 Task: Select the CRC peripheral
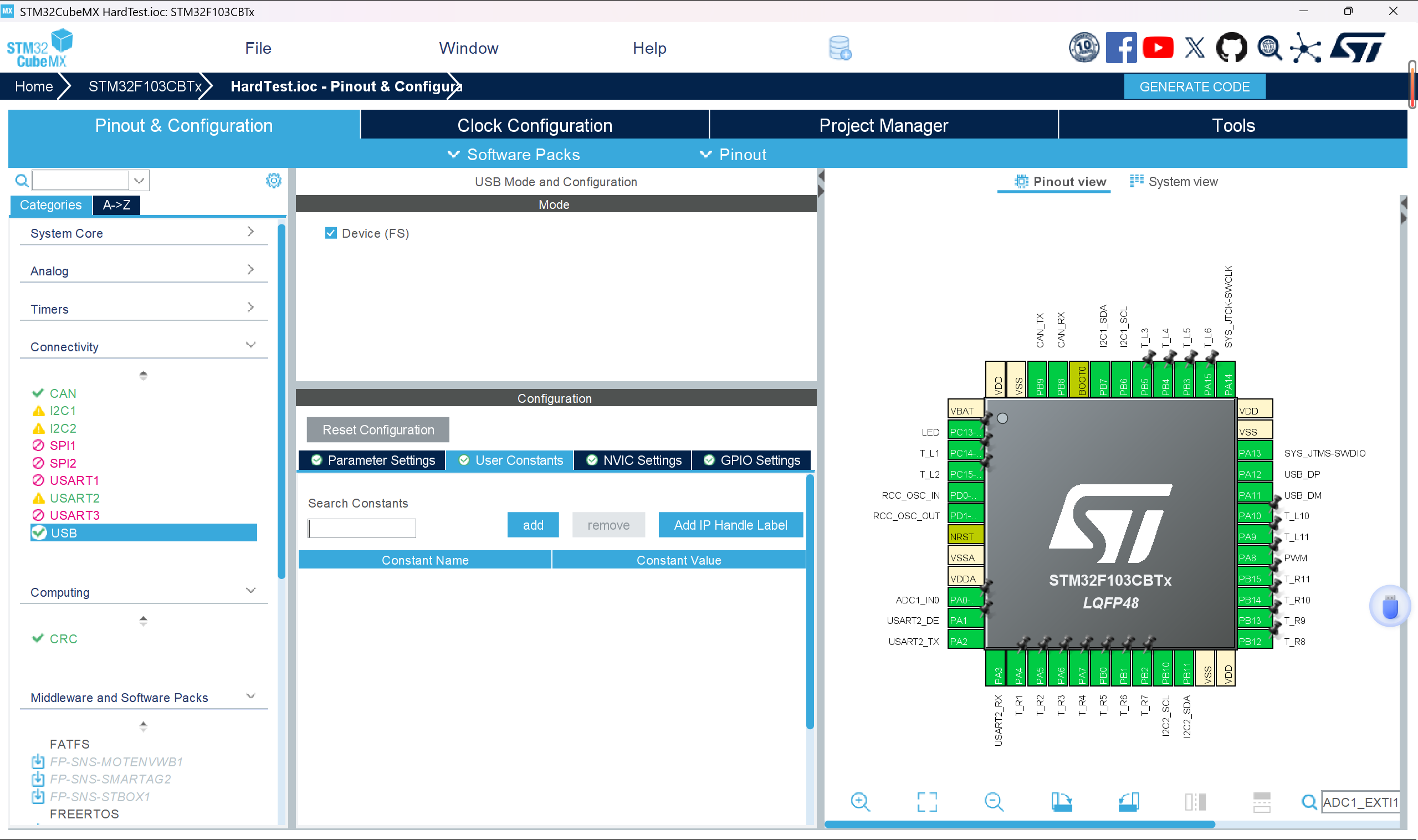[x=63, y=638]
